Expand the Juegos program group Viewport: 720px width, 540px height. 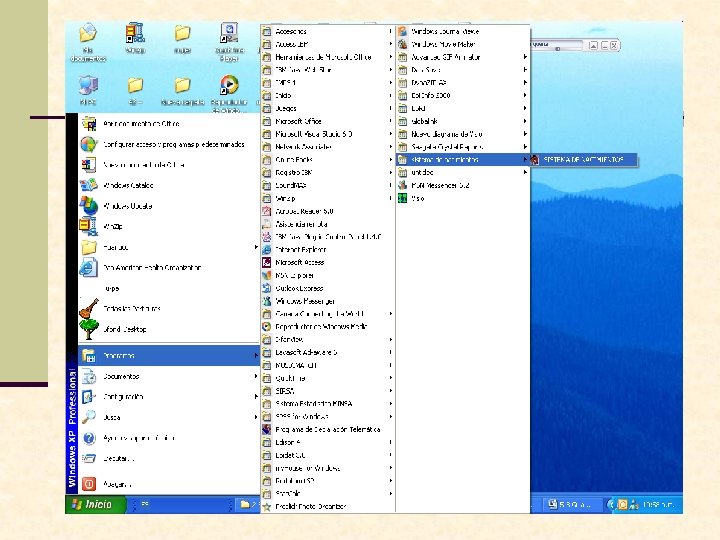[327, 108]
